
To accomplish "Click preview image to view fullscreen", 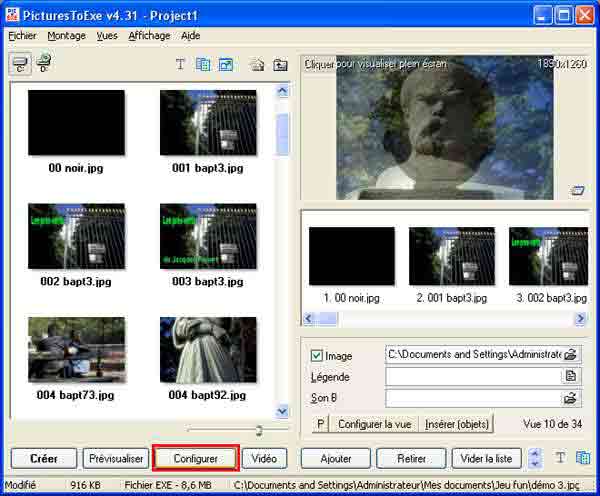I will [445, 127].
